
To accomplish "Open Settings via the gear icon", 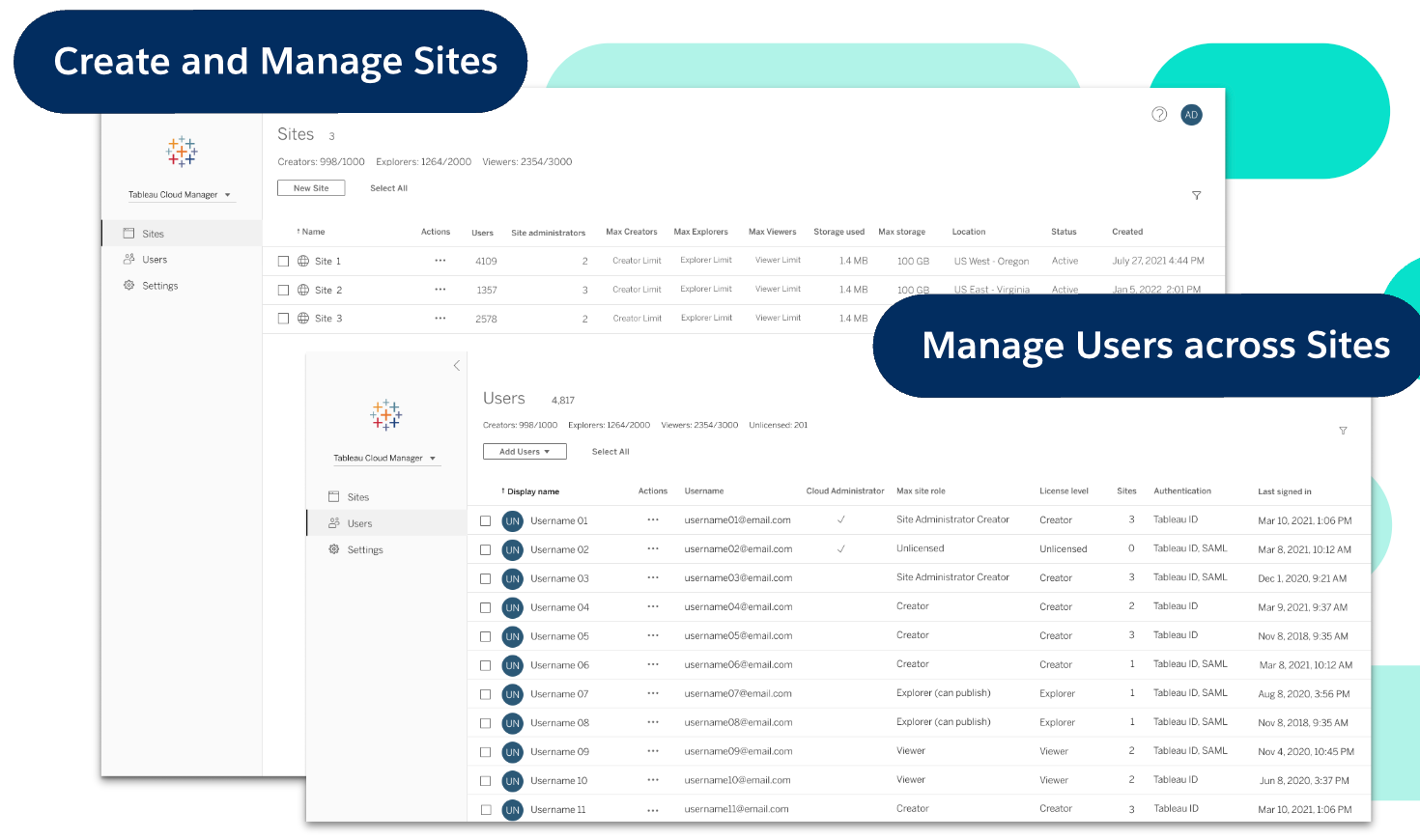I will pyautogui.click(x=128, y=285).
